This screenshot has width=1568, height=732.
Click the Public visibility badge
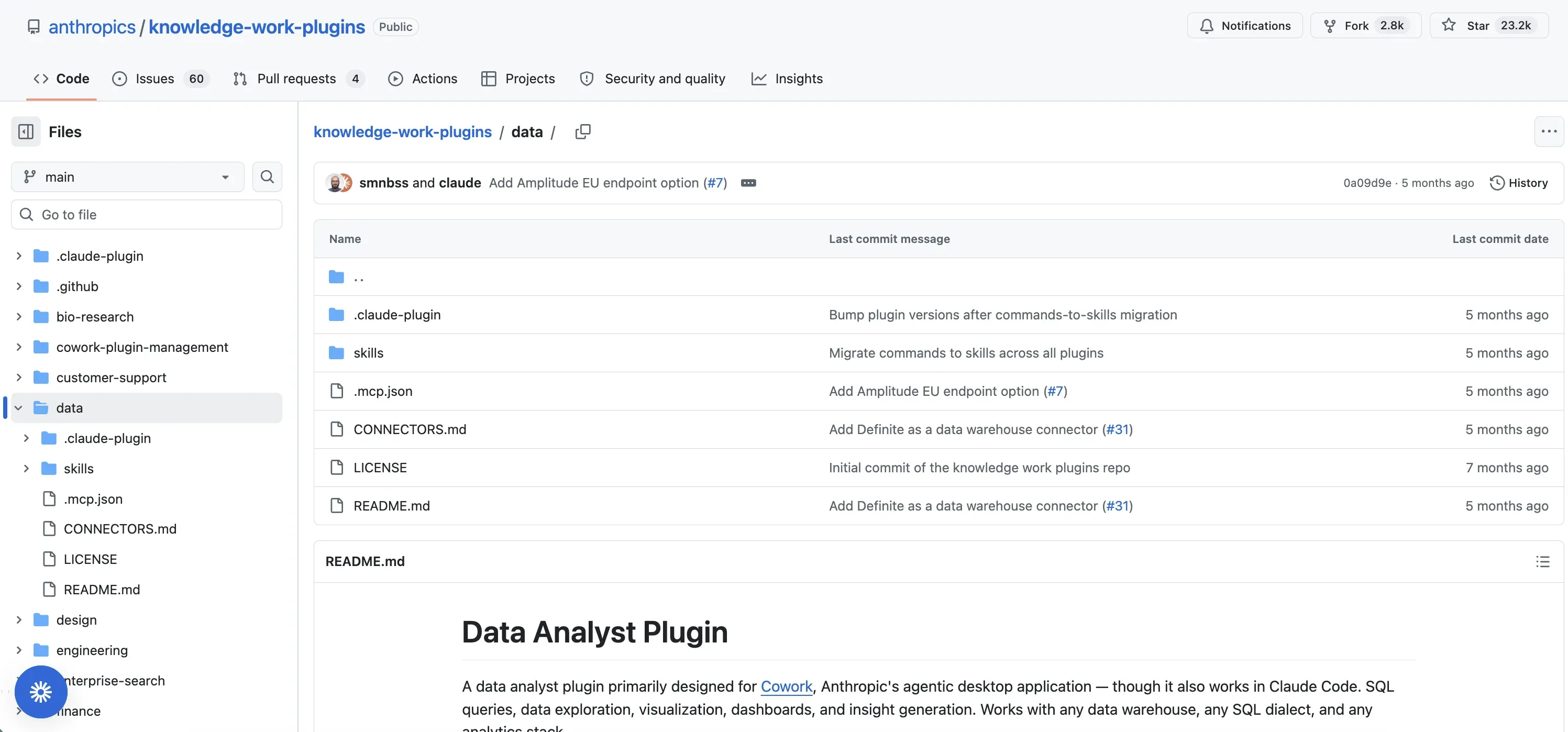[395, 27]
